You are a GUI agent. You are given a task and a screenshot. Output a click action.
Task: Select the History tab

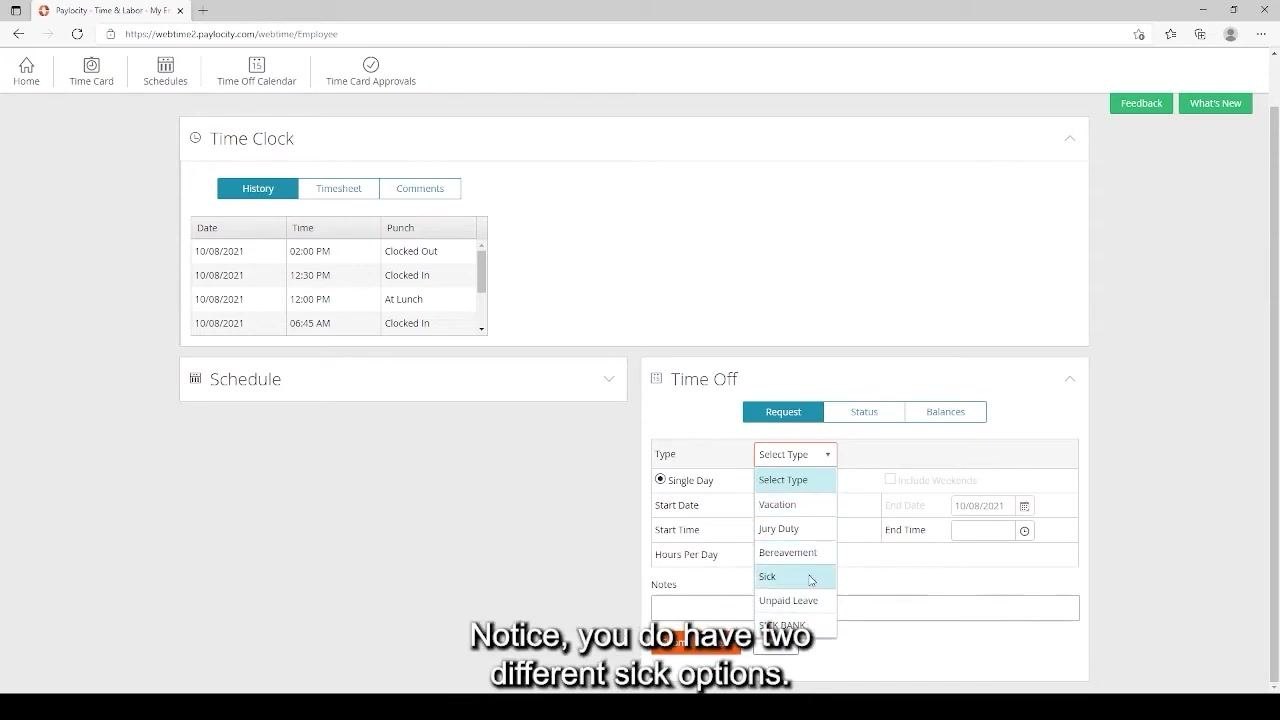258,188
